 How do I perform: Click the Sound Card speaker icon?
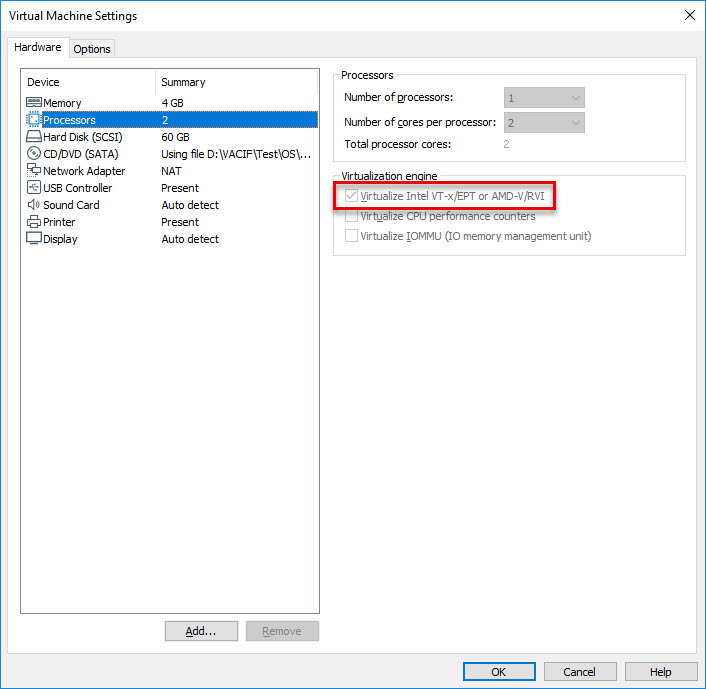point(34,204)
